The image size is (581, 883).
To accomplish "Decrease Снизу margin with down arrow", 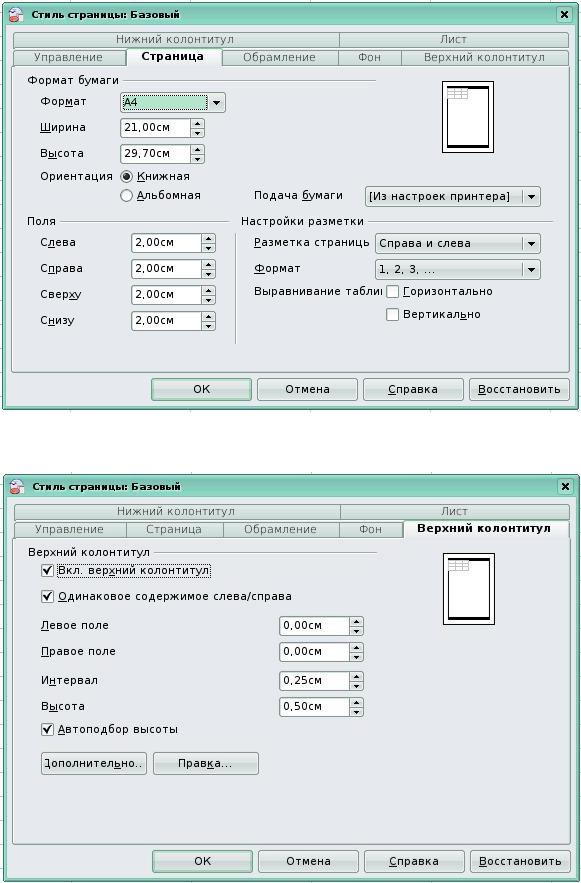I will point(208,325).
